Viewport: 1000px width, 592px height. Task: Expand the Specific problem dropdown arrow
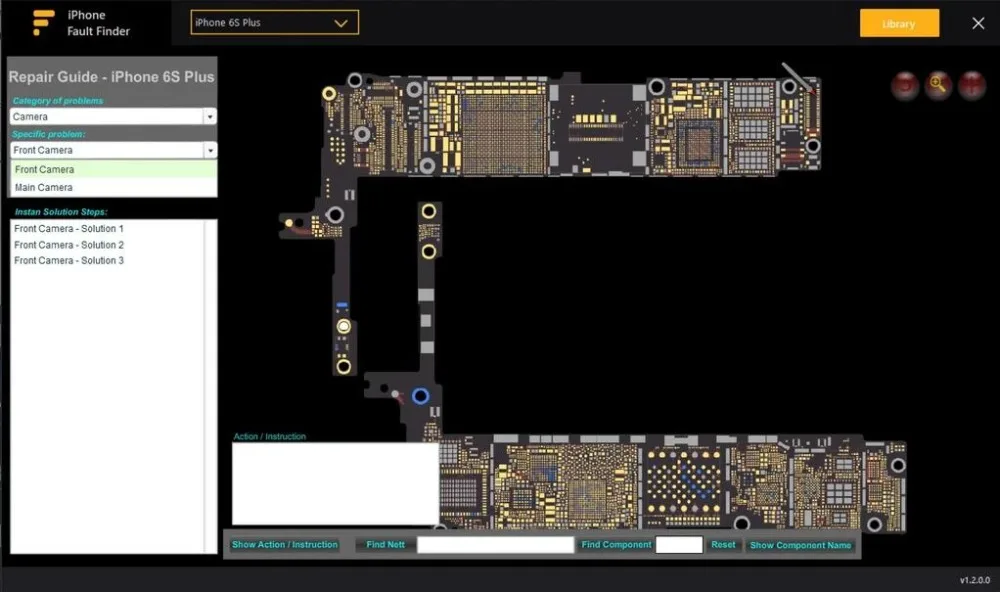210,150
